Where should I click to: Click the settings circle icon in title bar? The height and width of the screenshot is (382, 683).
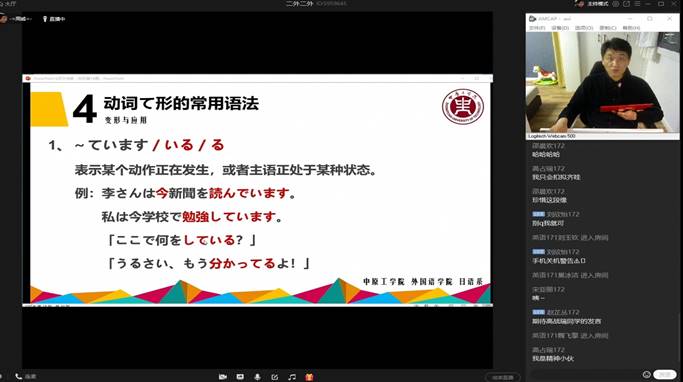point(615,3)
